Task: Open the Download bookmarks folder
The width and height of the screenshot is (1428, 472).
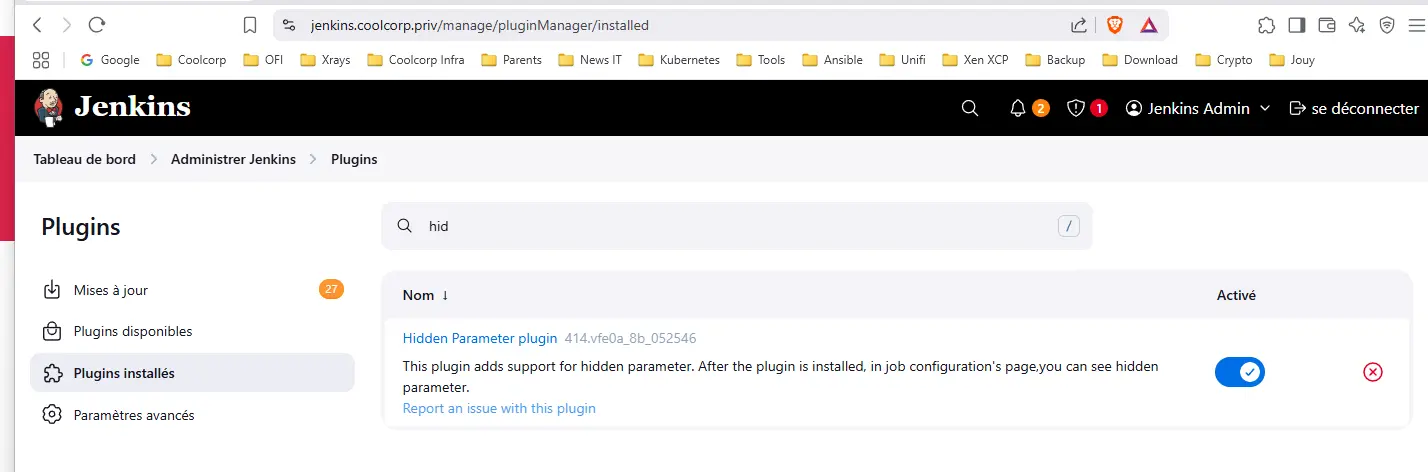Action: (x=1140, y=60)
